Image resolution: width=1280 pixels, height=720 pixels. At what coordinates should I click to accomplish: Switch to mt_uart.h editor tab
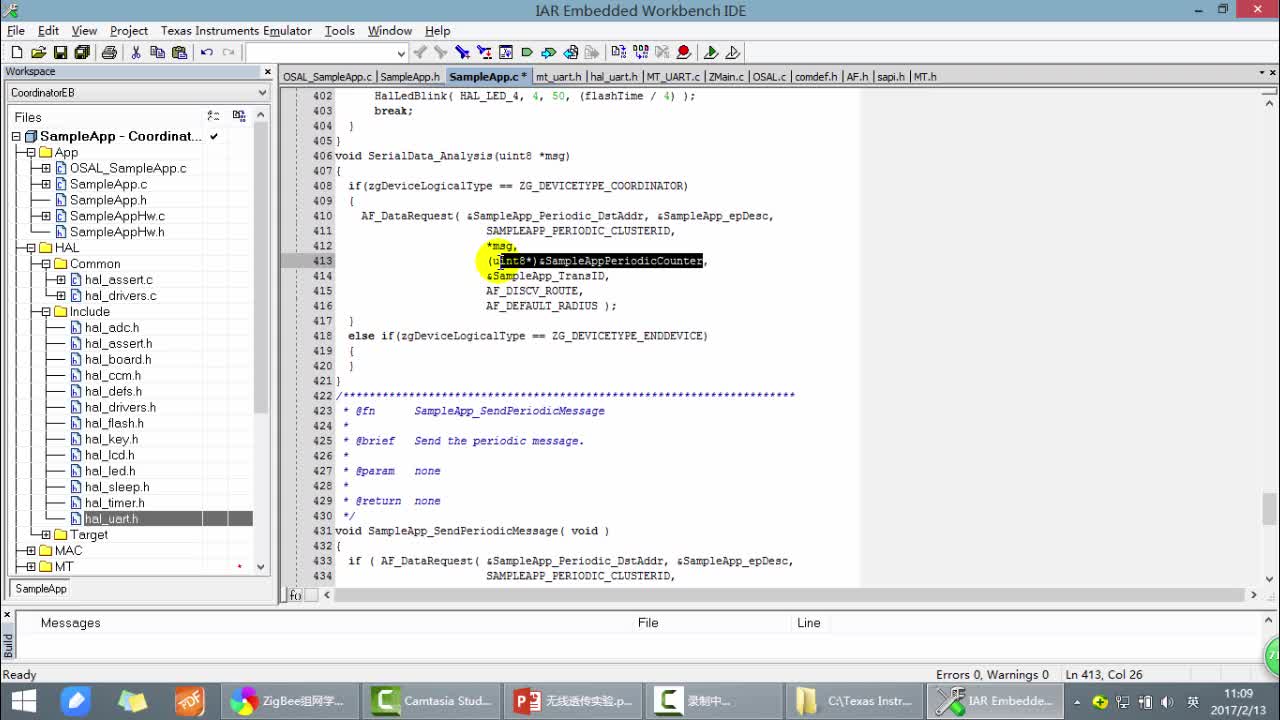558,77
